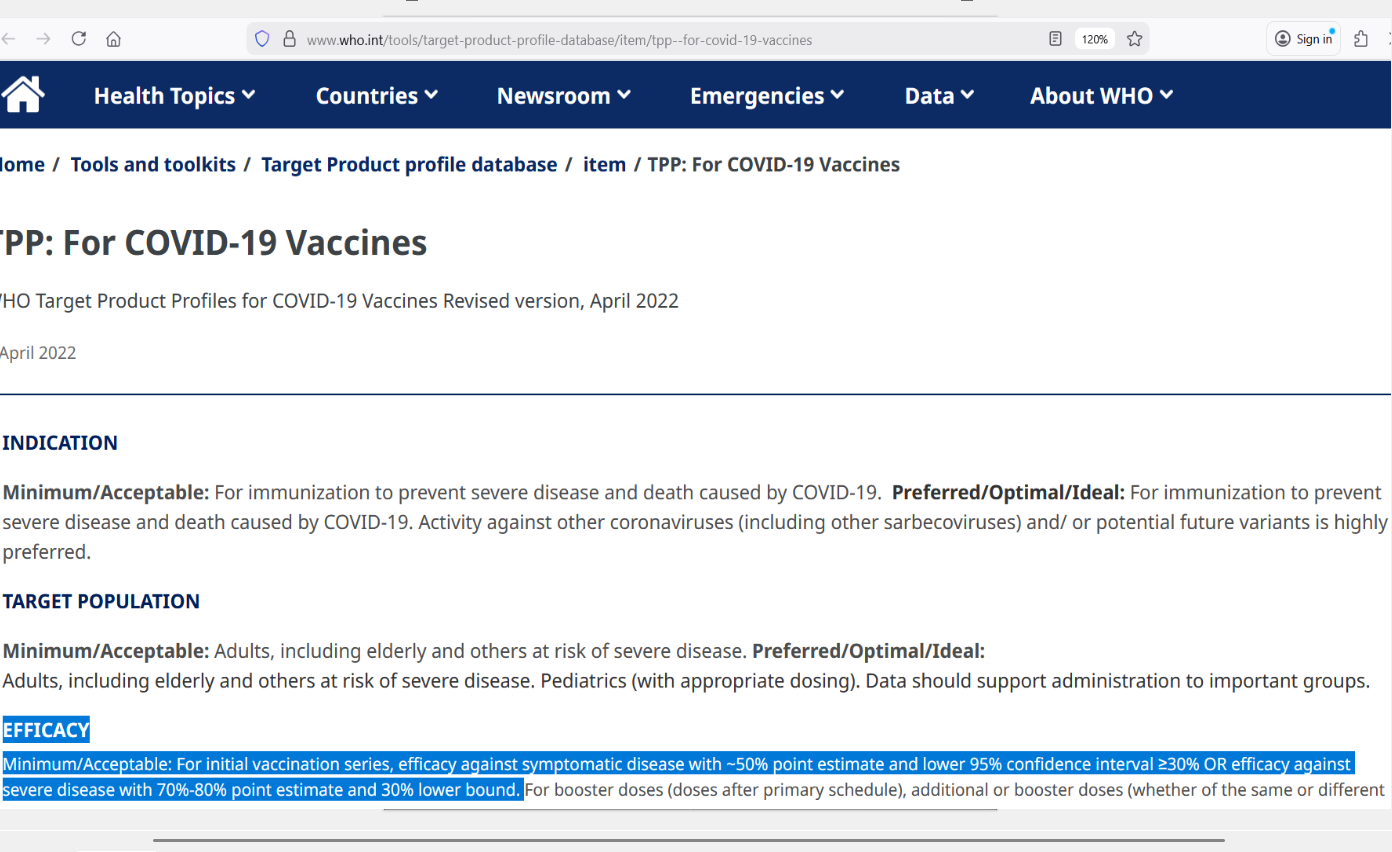
Task: Click the horizontal scrollbar at bottom
Action: click(689, 841)
